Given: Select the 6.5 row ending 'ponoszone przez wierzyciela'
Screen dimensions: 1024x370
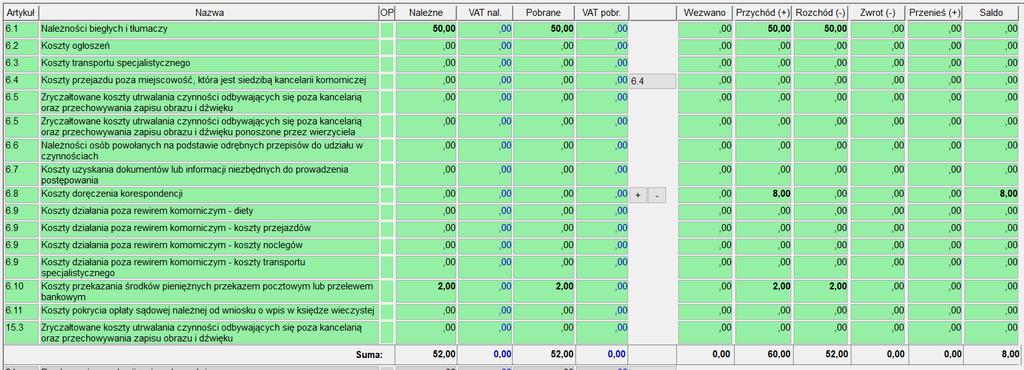Looking at the screenshot, I should 209,127.
